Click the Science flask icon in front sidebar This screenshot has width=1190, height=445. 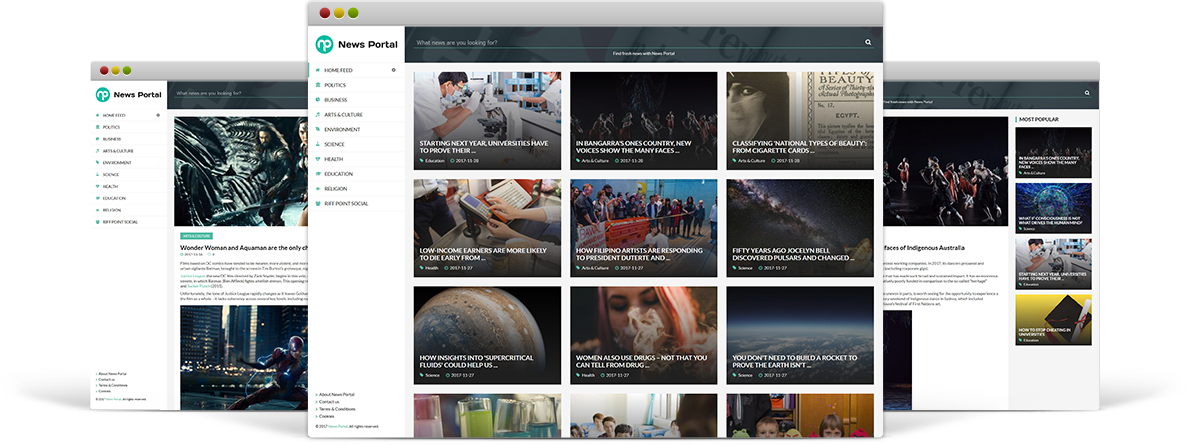317,144
